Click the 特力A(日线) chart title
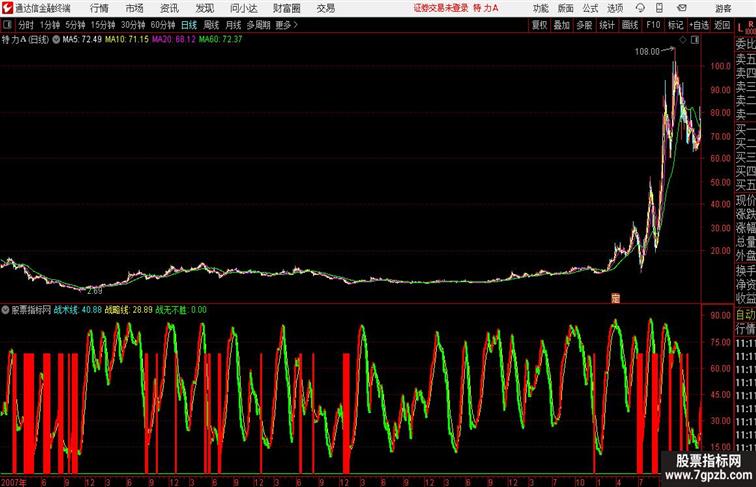Viewport: 756px width, 487px height. (x=25, y=40)
